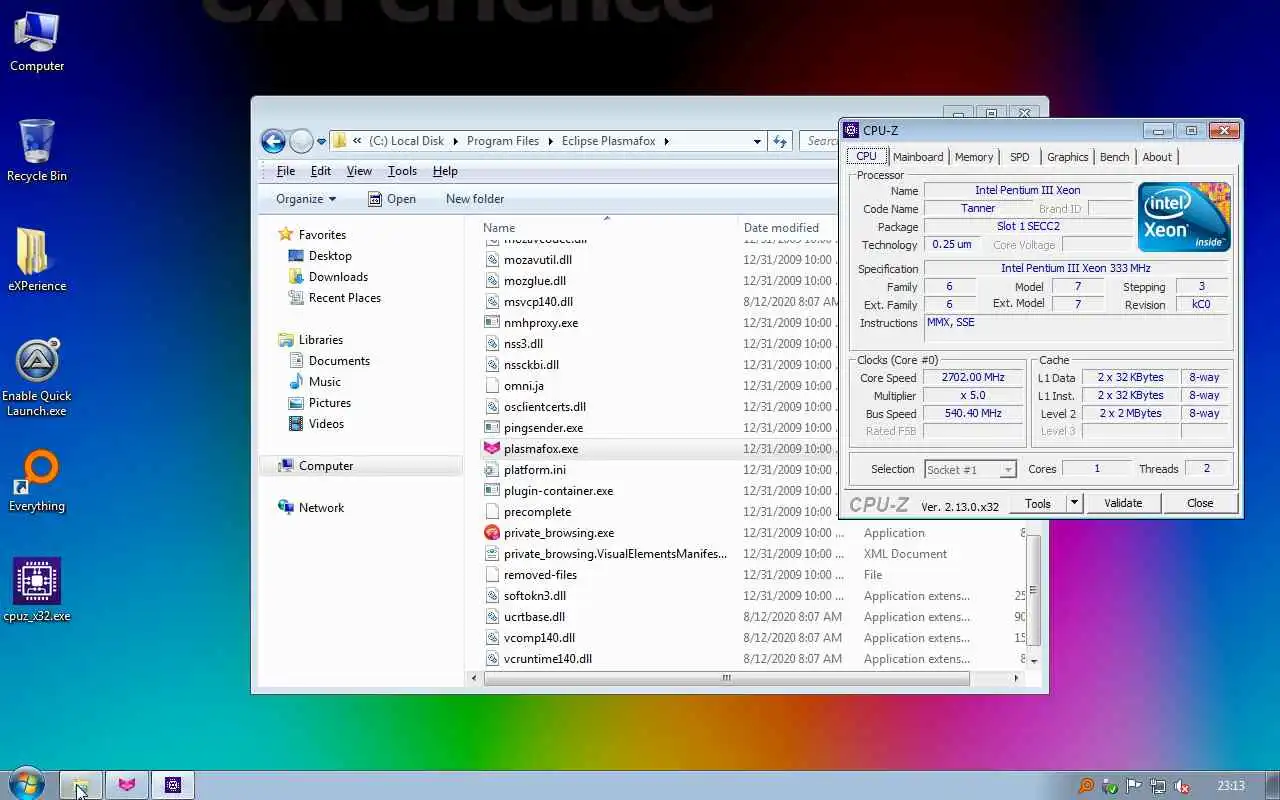Open the Tools dropdown arrow in CPU-Z
Image resolution: width=1280 pixels, height=800 pixels.
coord(1075,503)
